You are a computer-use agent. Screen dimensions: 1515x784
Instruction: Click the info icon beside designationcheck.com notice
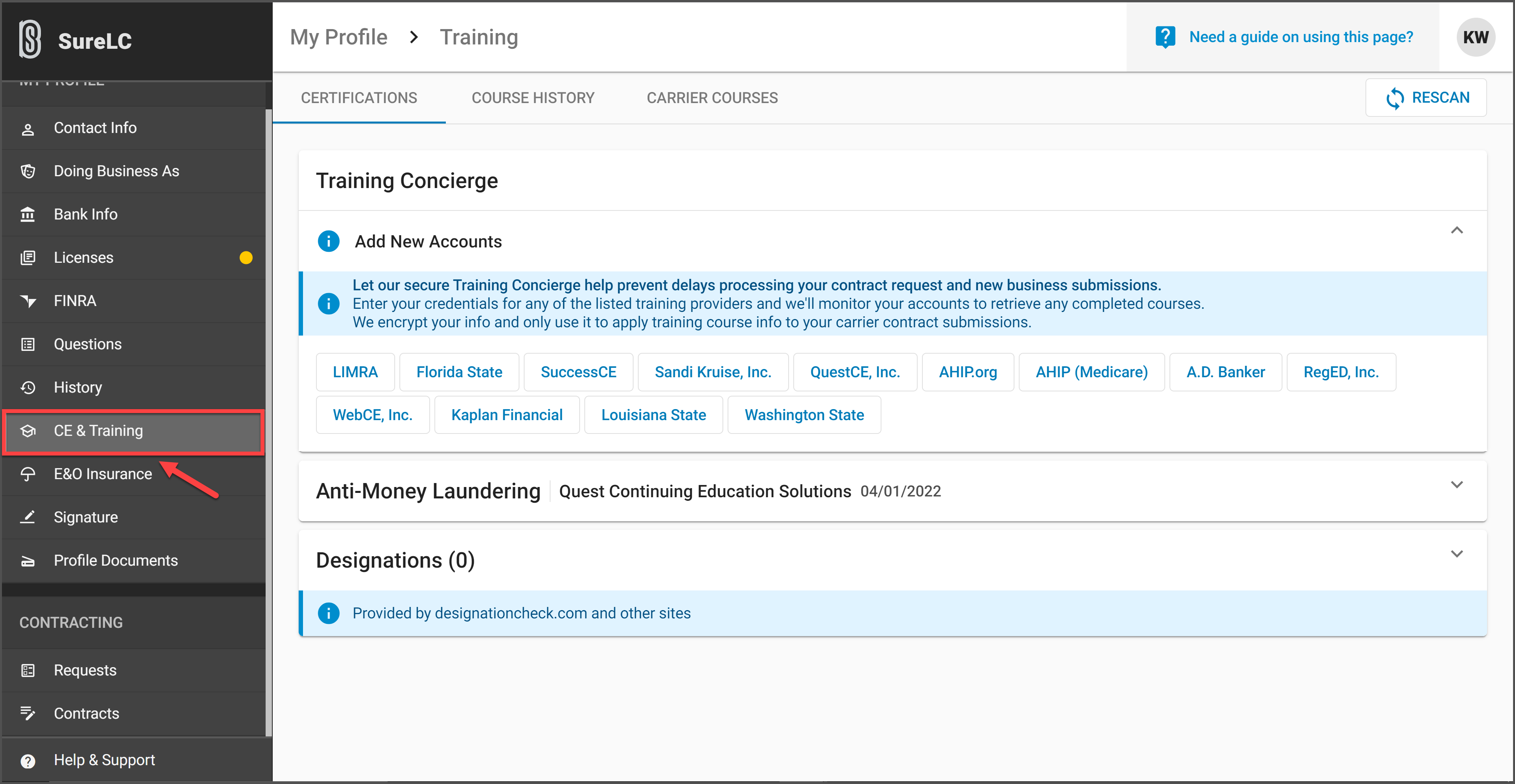(328, 613)
